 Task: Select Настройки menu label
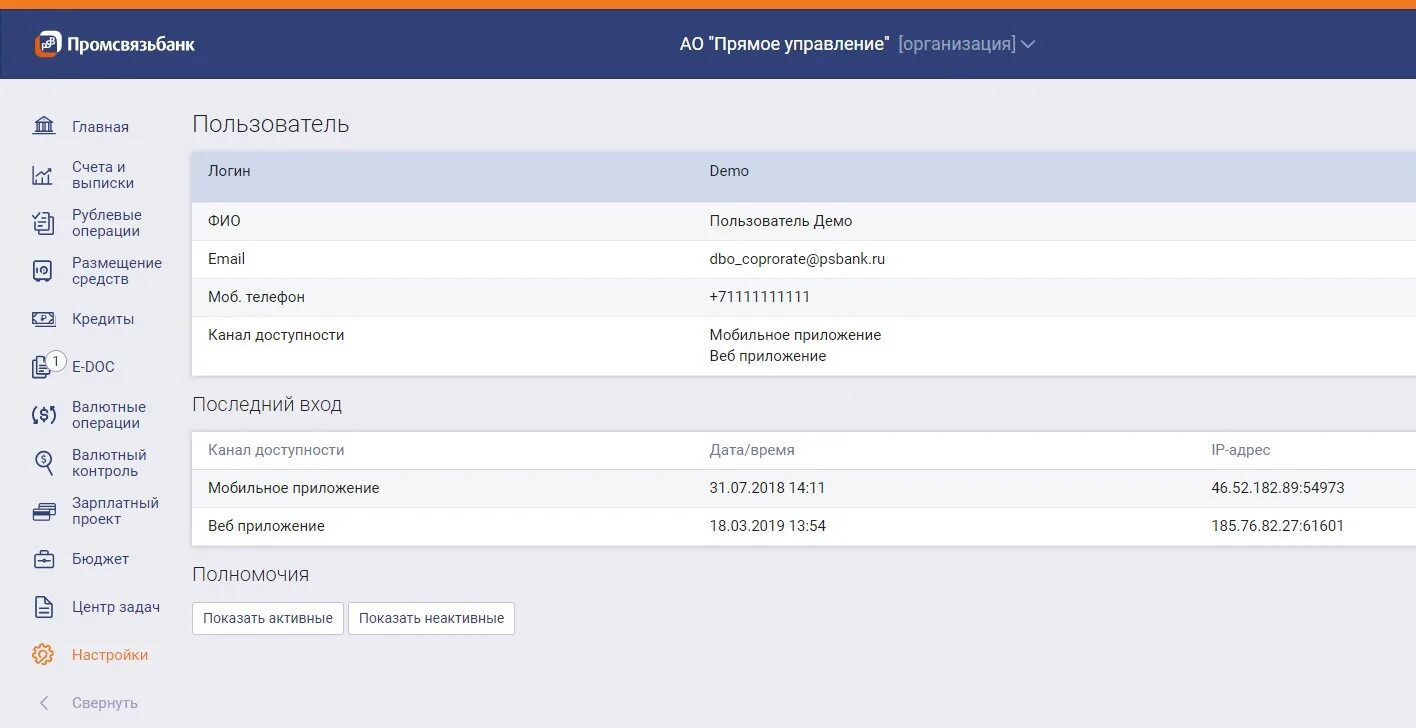pos(110,655)
